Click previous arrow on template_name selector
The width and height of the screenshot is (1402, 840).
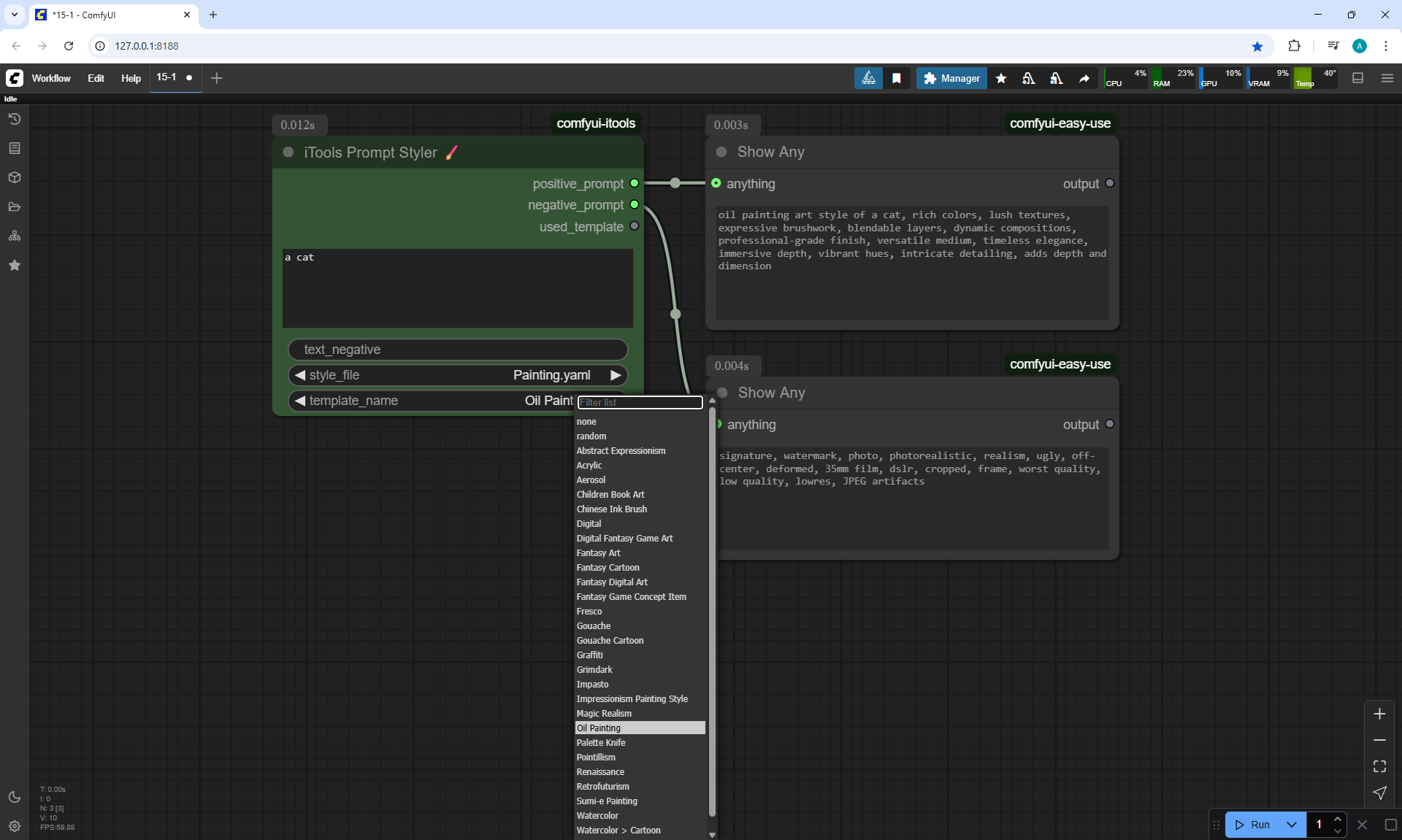point(299,401)
